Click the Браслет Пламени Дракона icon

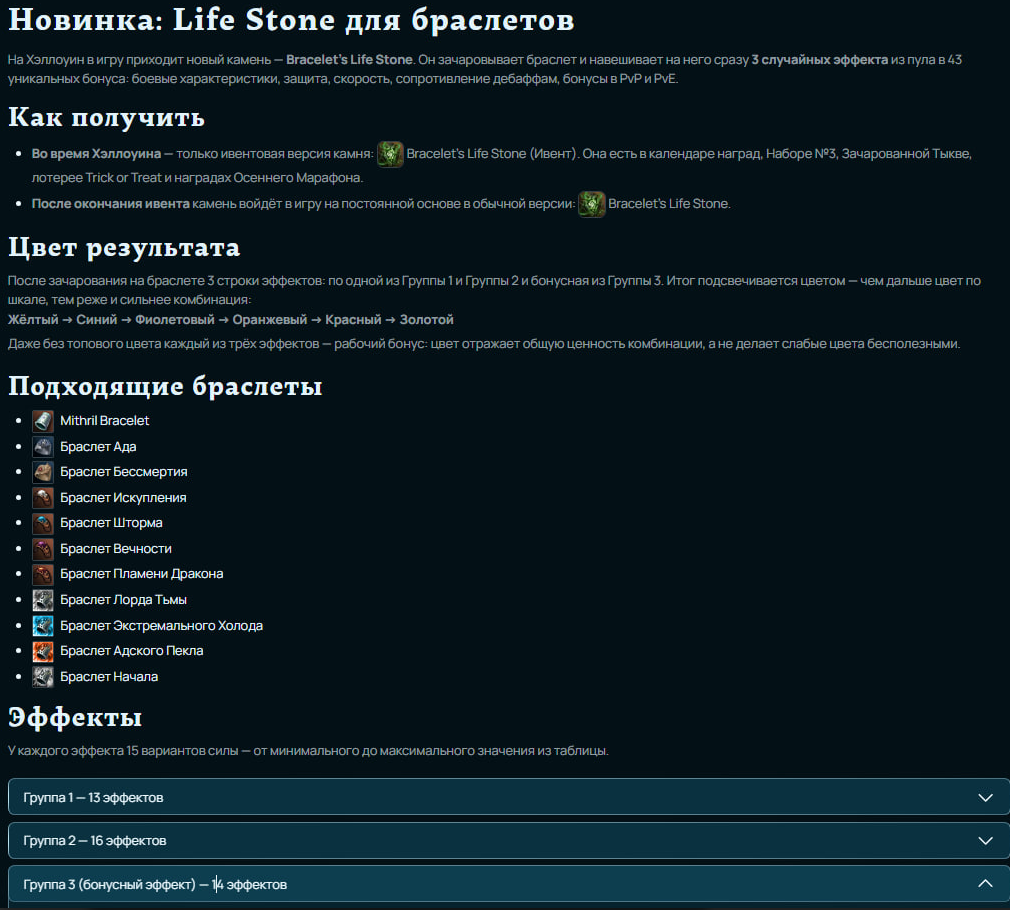pos(43,574)
